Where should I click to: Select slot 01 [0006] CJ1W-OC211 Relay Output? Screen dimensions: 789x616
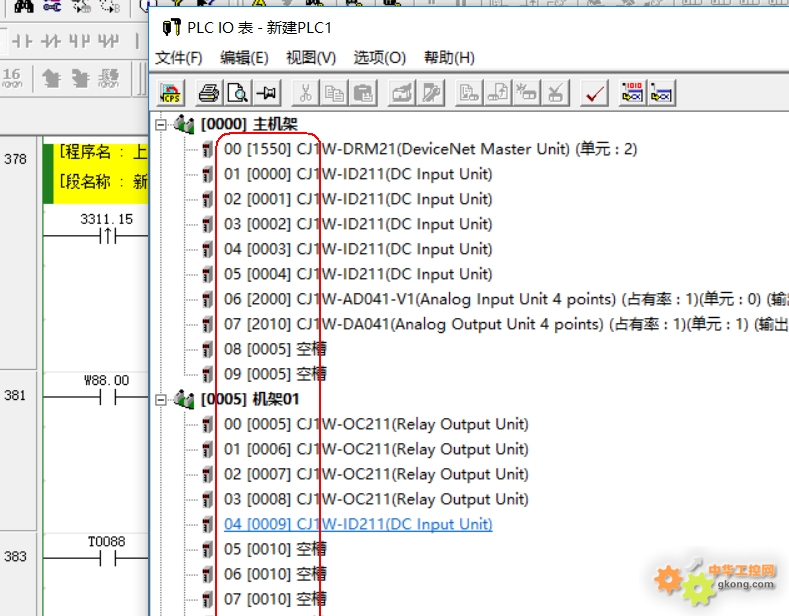[x=376, y=449]
